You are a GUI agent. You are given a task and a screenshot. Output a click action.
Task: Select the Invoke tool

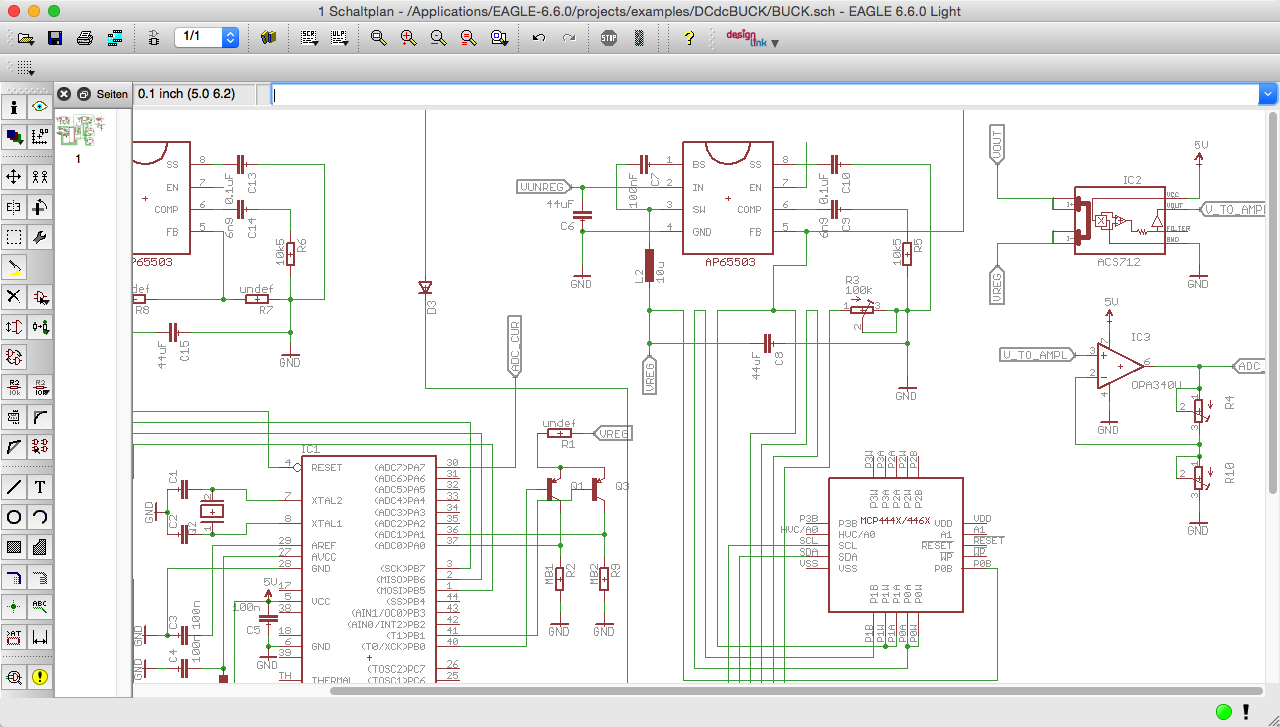pyautogui.click(x=40, y=447)
